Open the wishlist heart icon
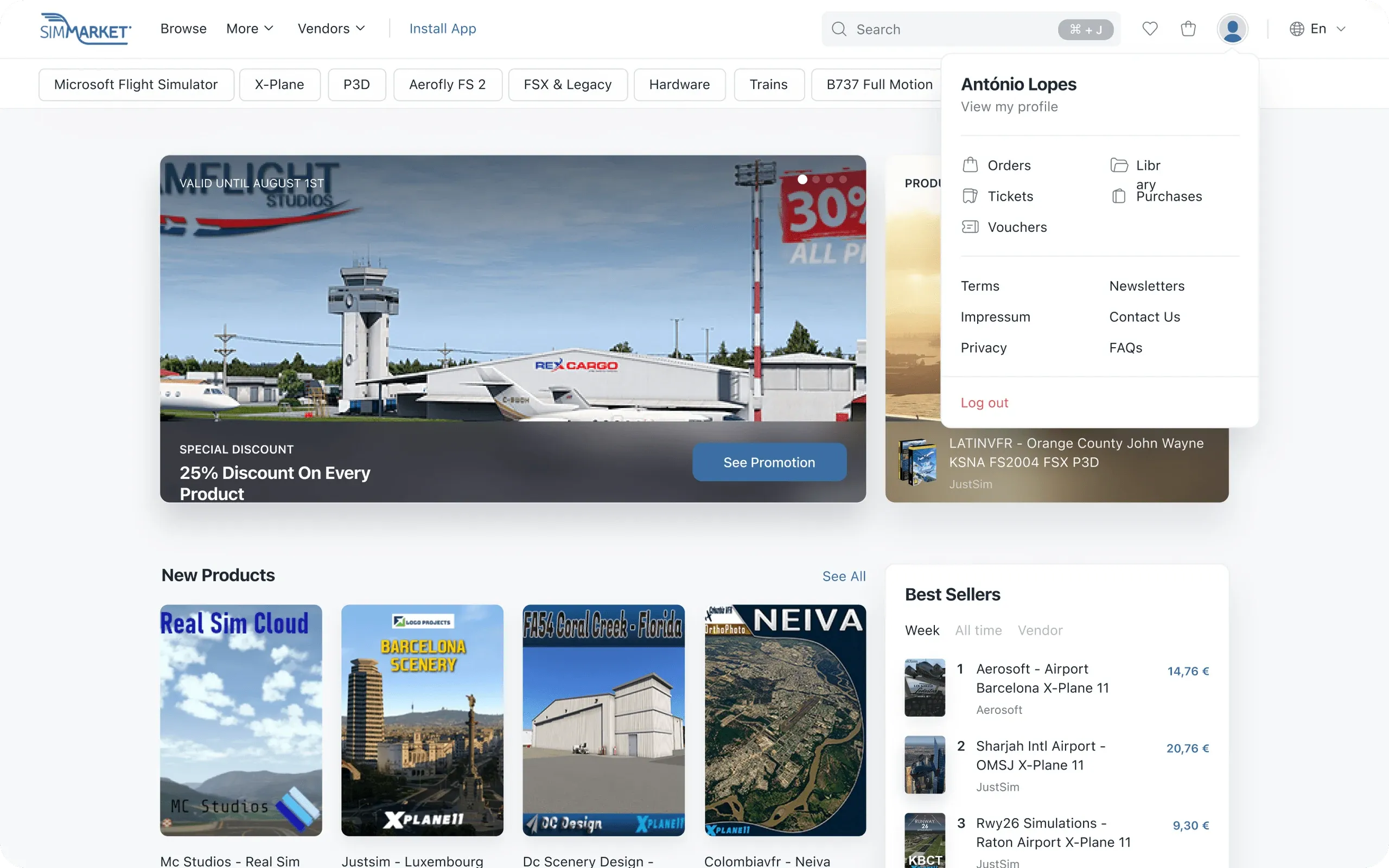The image size is (1389, 868). tap(1150, 29)
